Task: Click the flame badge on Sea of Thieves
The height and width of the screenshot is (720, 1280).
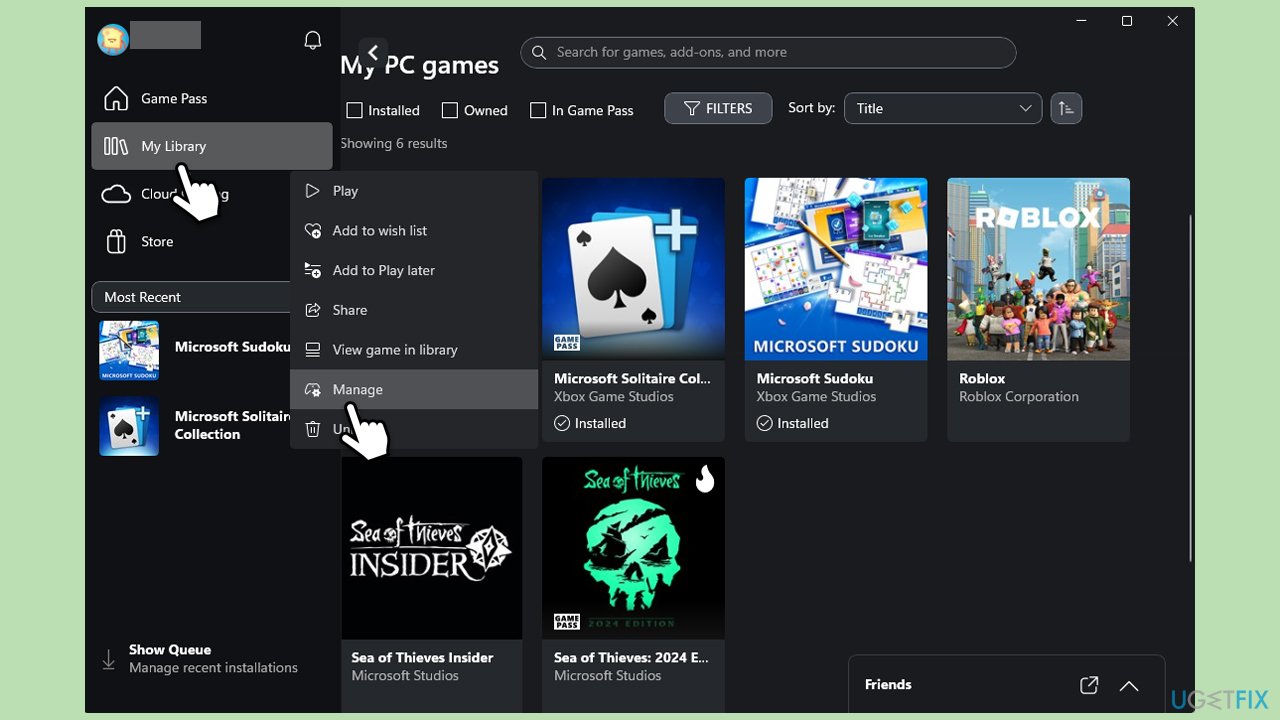Action: 705,479
